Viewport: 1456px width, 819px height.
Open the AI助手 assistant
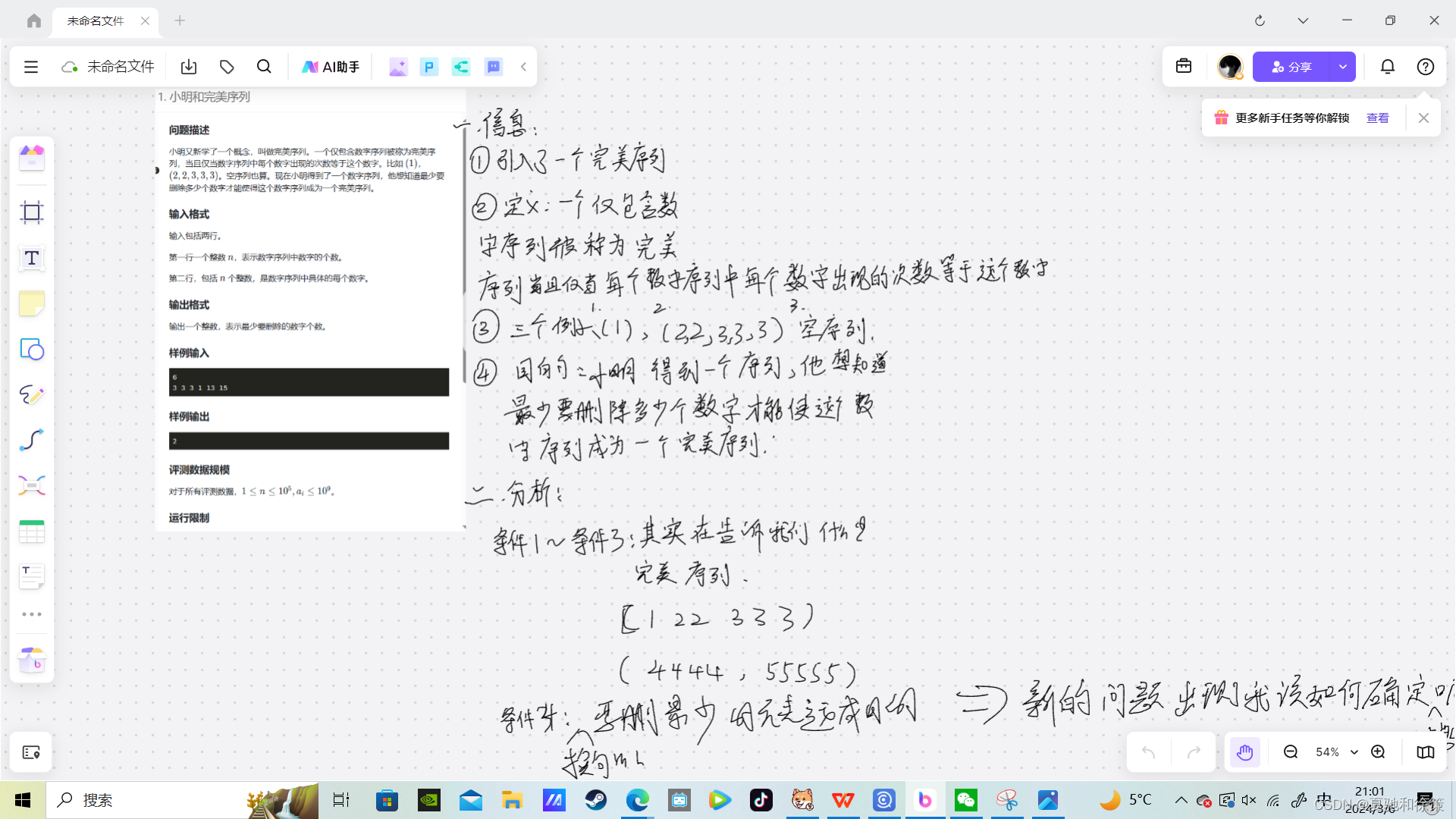(331, 67)
